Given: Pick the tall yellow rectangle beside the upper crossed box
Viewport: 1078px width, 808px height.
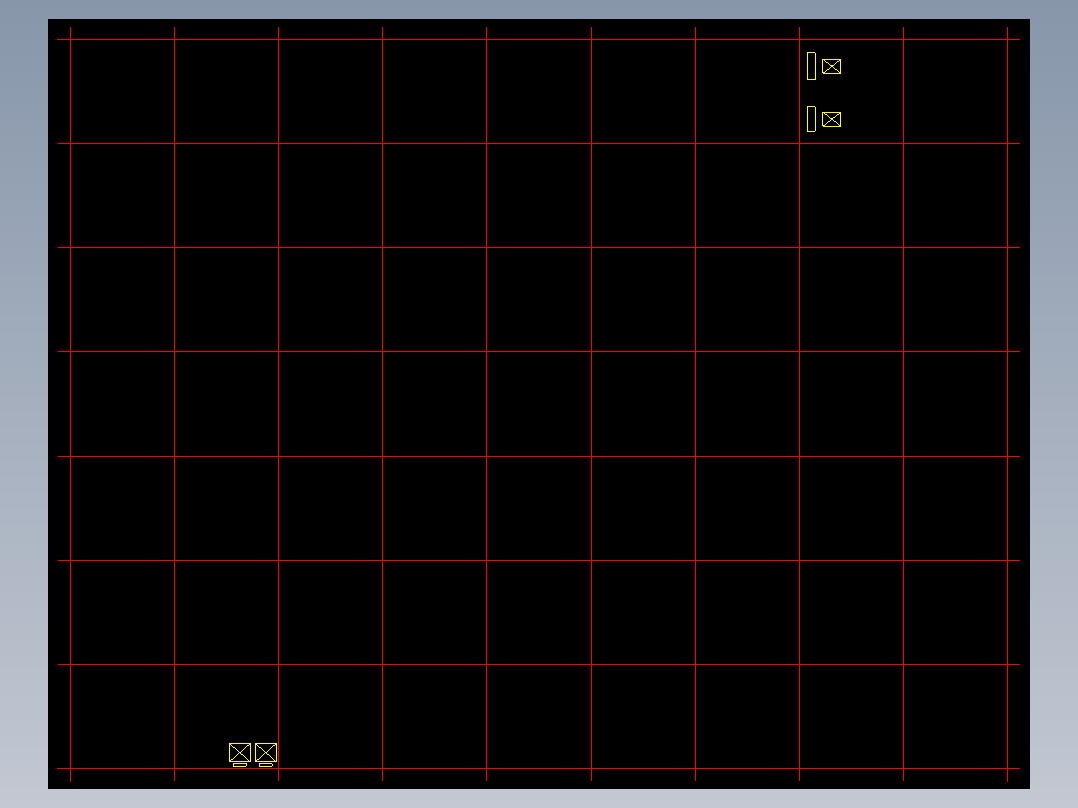Looking at the screenshot, I should [811, 66].
